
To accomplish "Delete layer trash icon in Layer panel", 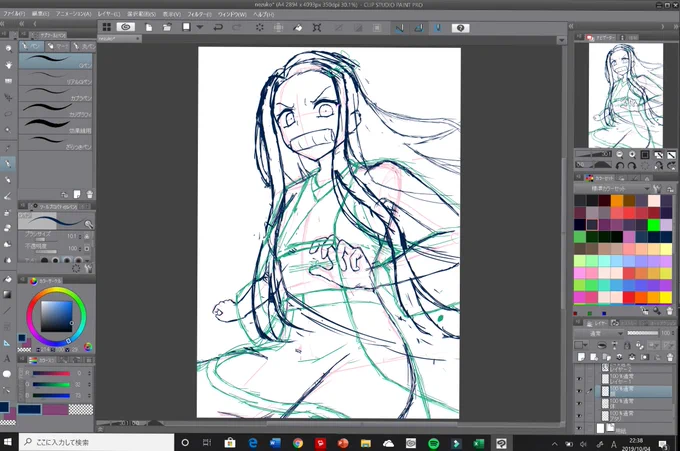I will [x=670, y=357].
